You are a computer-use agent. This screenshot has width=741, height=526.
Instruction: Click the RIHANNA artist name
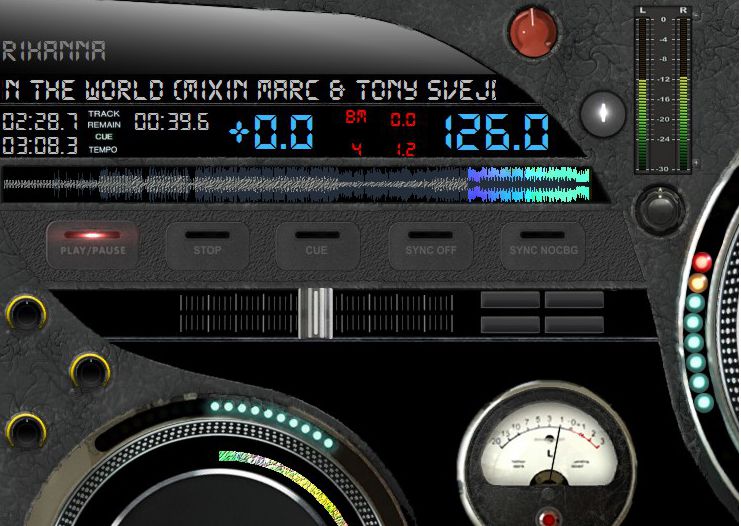tap(53, 51)
